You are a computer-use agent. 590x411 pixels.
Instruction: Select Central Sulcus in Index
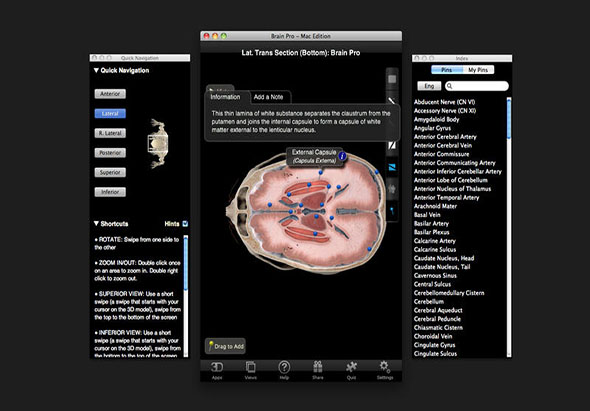click(x=432, y=284)
